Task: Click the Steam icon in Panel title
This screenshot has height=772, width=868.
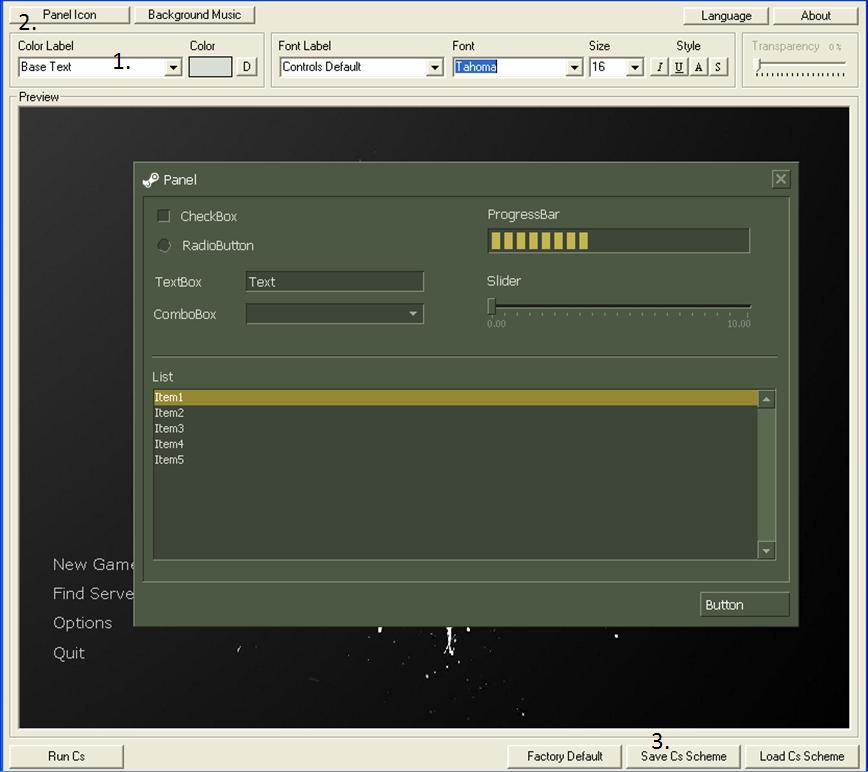Action: (x=151, y=180)
